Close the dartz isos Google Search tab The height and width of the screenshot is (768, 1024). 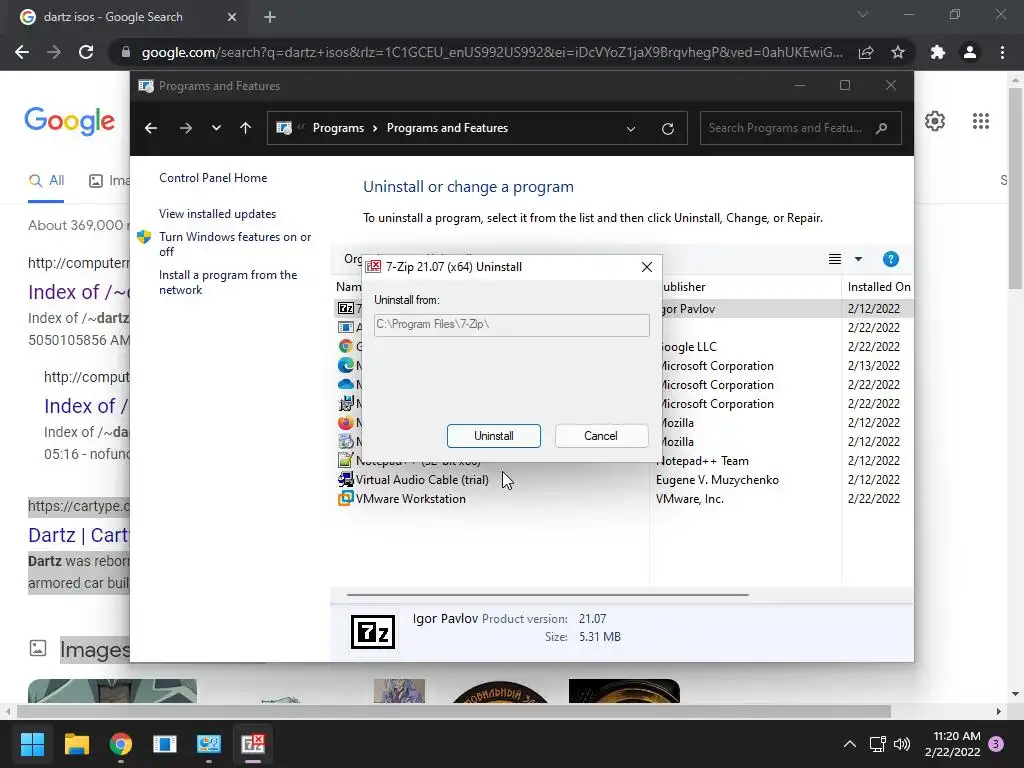pos(232,17)
